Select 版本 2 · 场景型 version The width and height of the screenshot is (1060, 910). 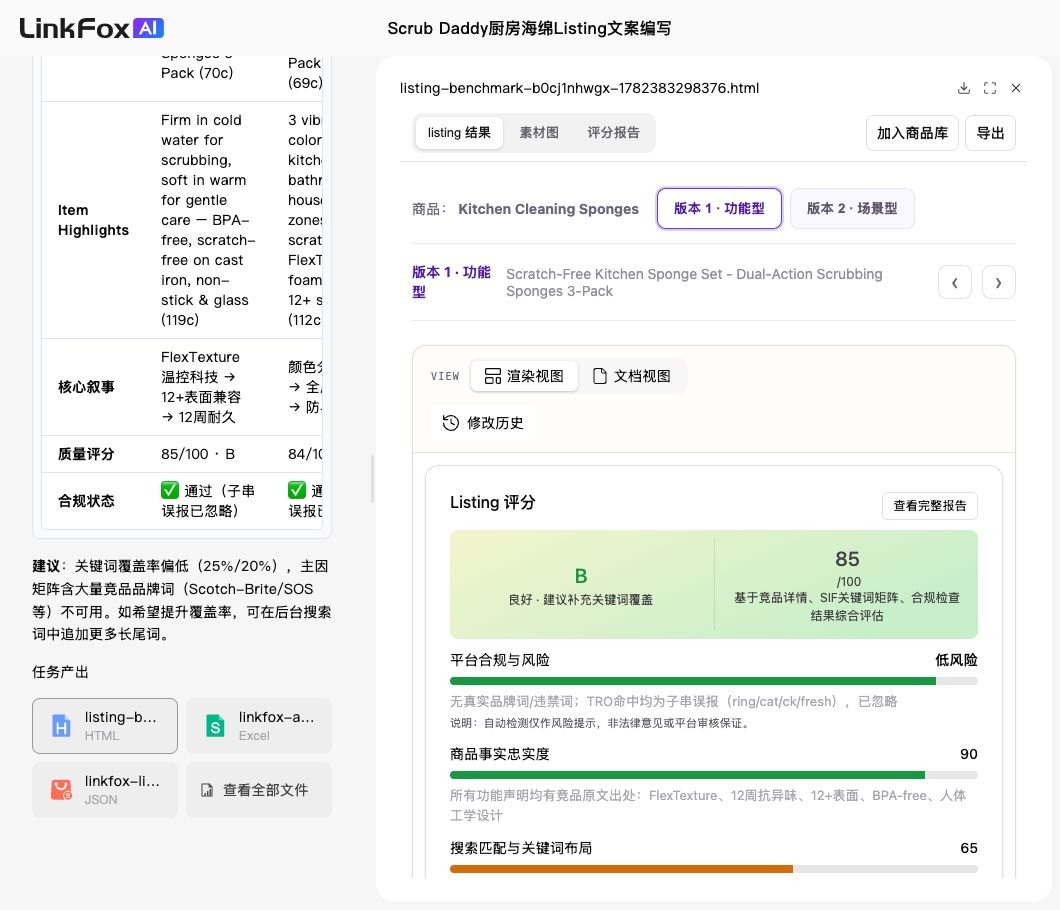(852, 208)
